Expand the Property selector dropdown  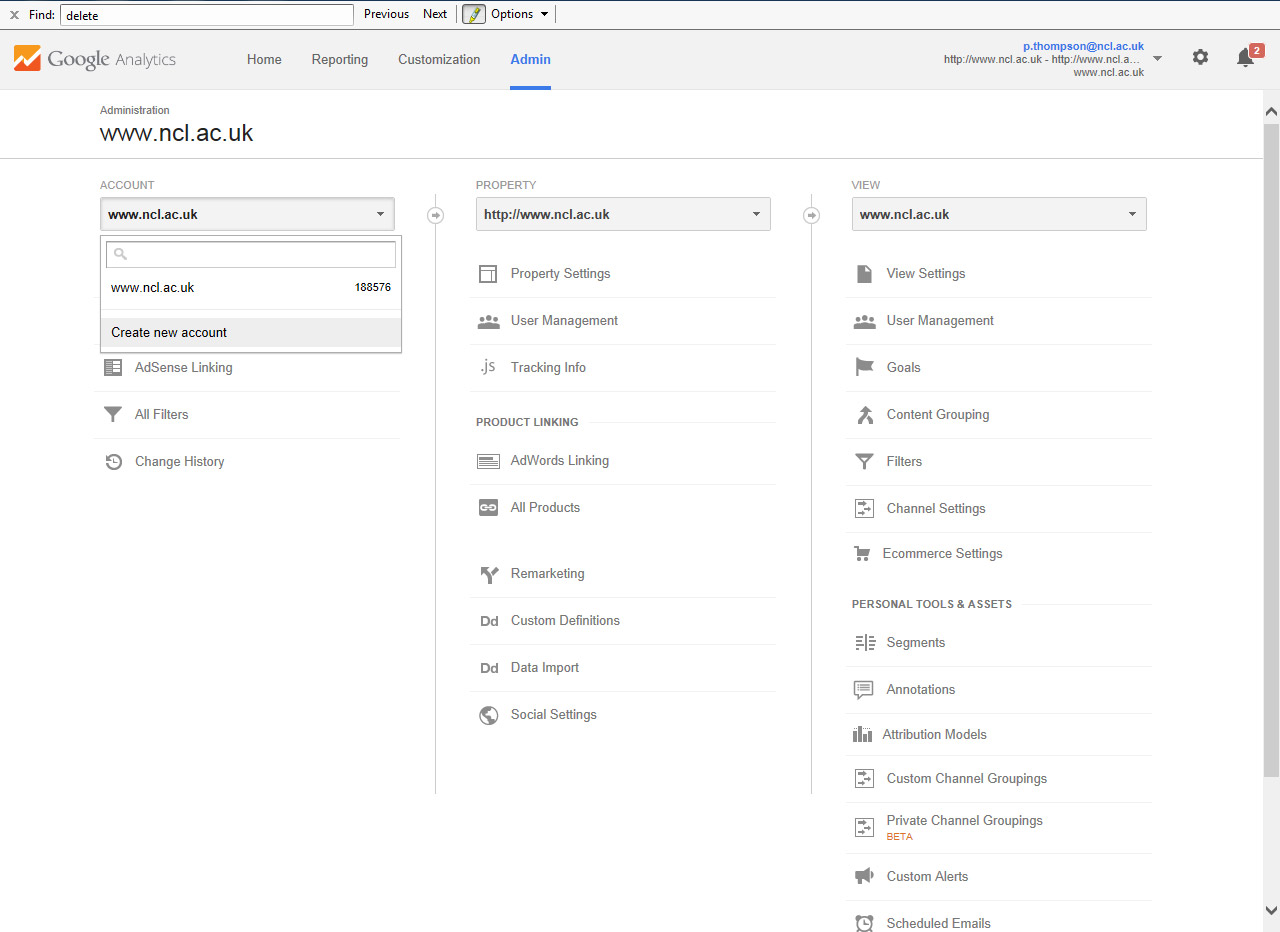point(622,214)
